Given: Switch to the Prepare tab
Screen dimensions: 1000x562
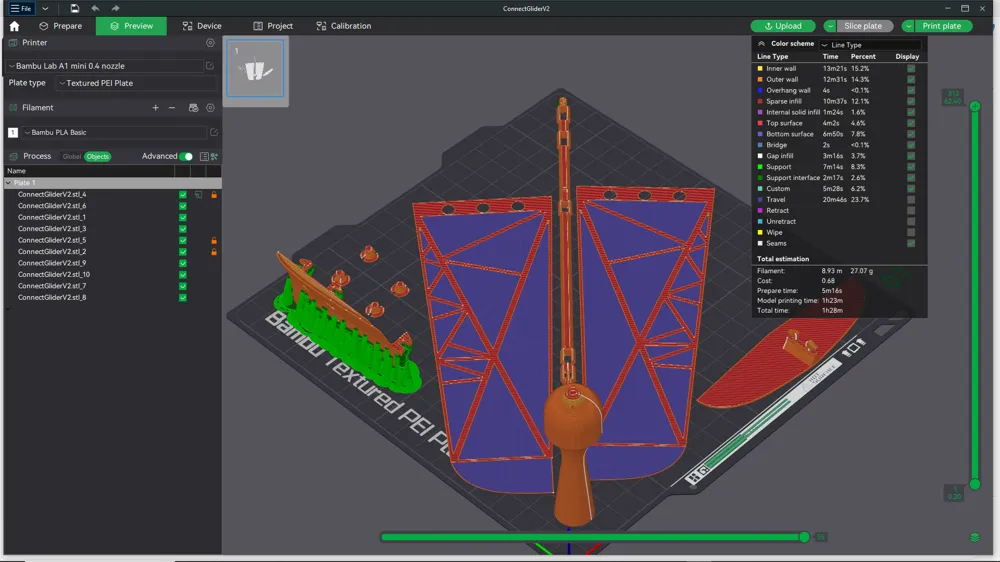Looking at the screenshot, I should pyautogui.click(x=61, y=26).
